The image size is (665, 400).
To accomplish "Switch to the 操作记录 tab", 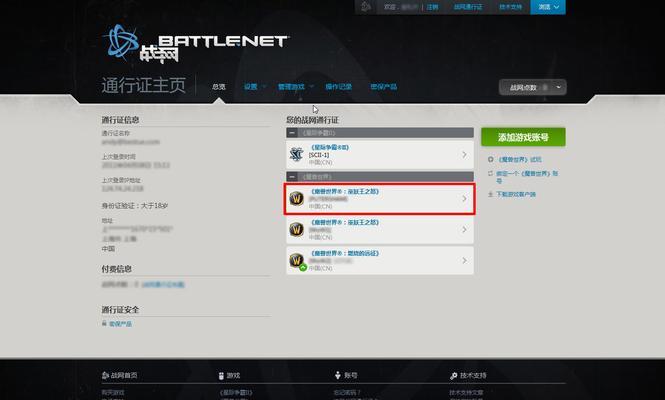I will (x=338, y=87).
